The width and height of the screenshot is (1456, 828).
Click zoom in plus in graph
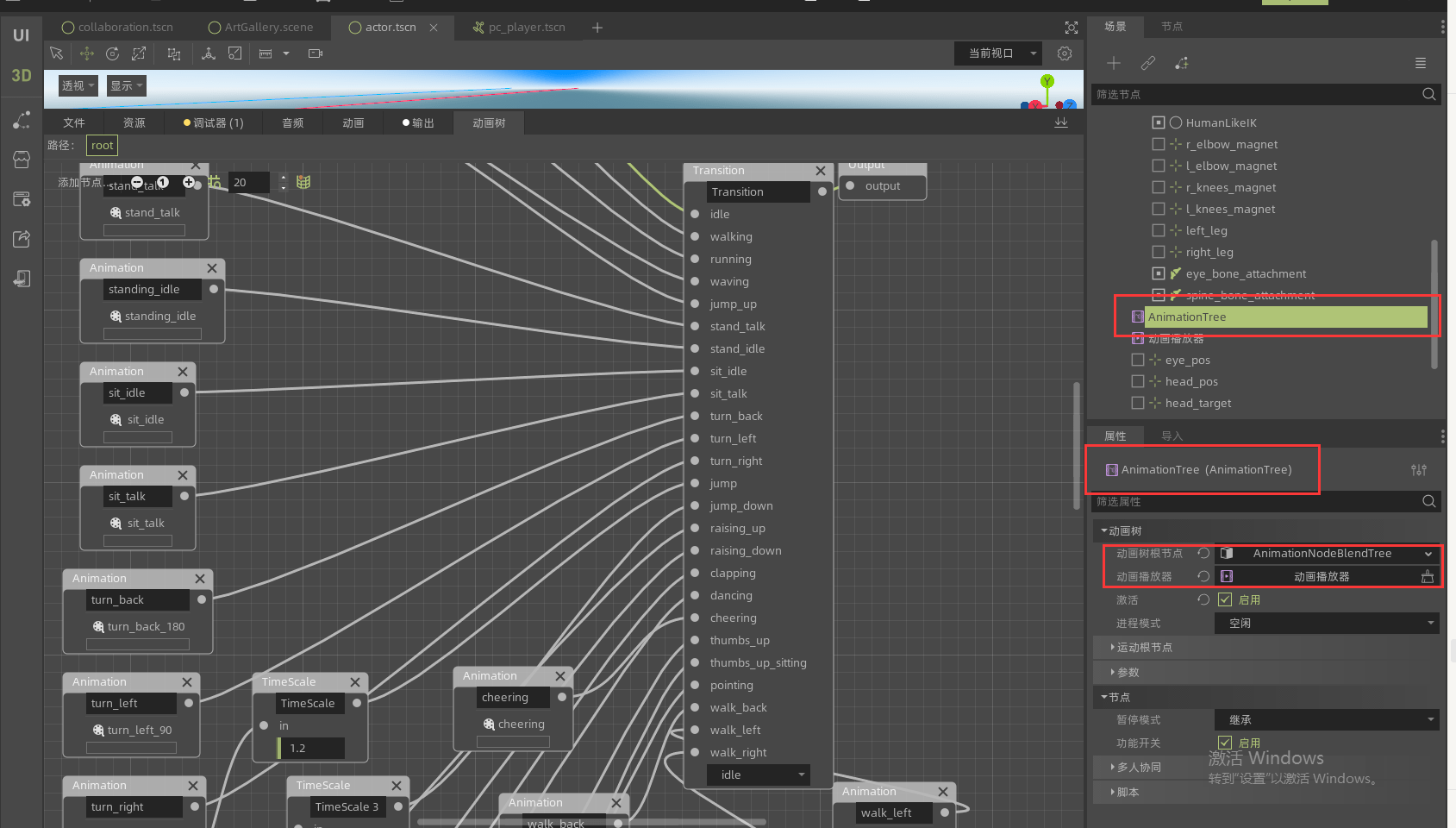(x=188, y=182)
